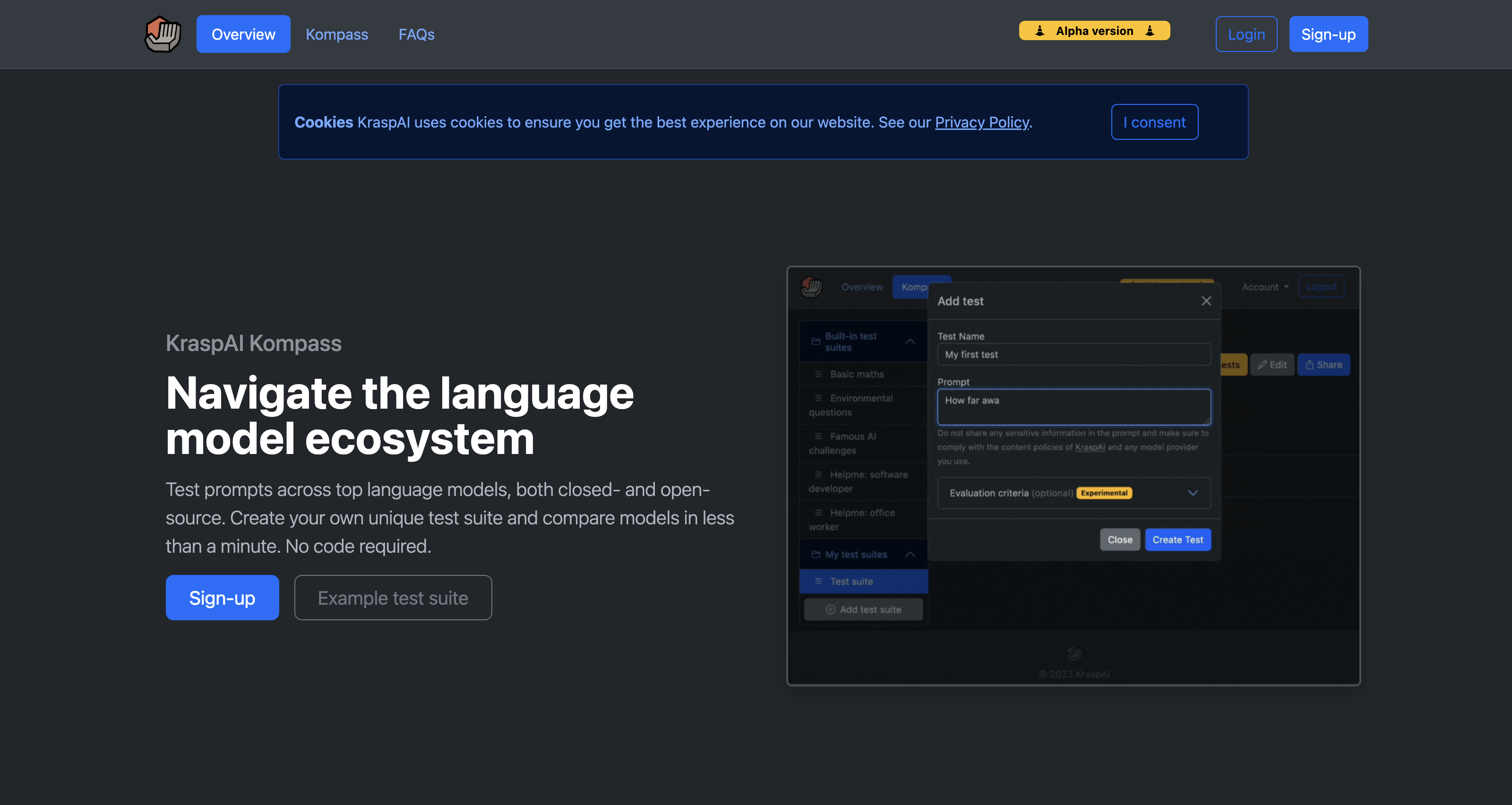Open the Overview tab in navigation

coord(243,34)
